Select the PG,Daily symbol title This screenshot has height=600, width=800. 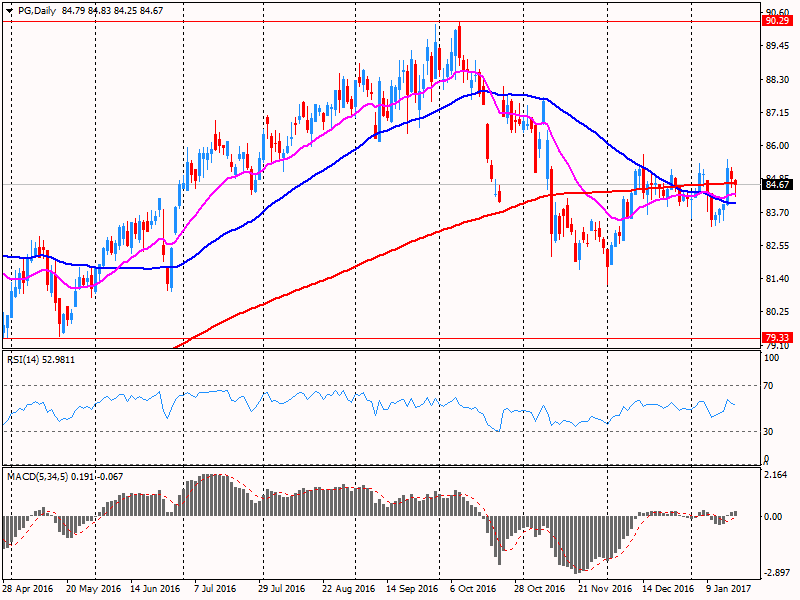[x=37, y=11]
